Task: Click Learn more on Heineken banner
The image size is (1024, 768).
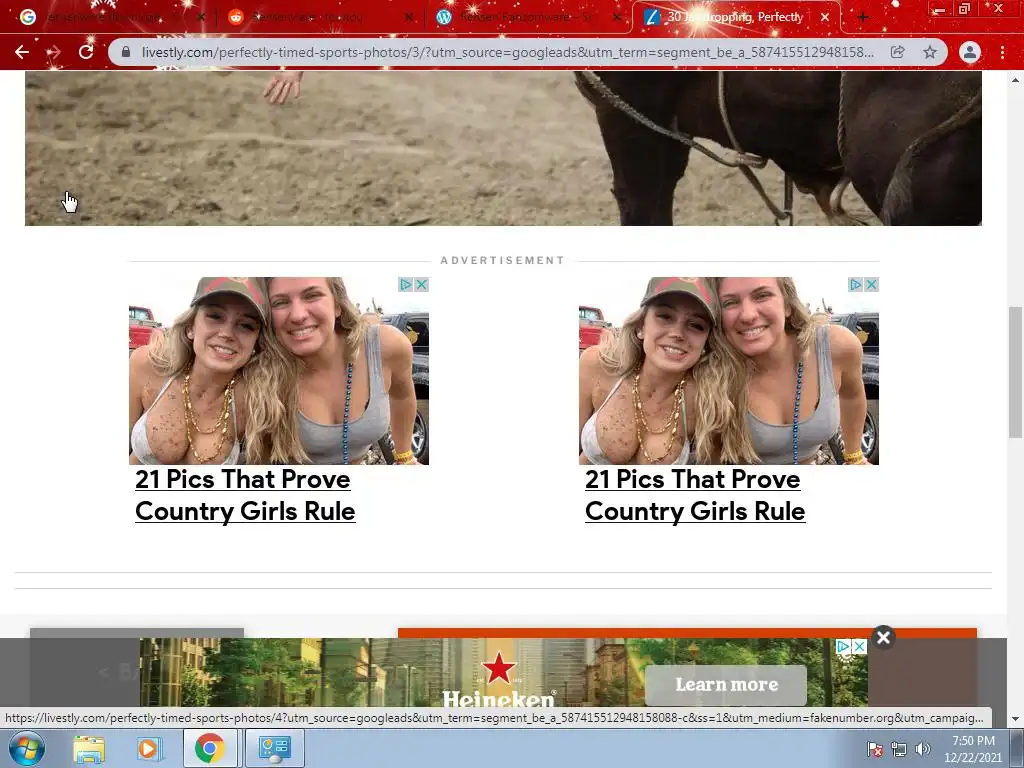Action: (726, 685)
